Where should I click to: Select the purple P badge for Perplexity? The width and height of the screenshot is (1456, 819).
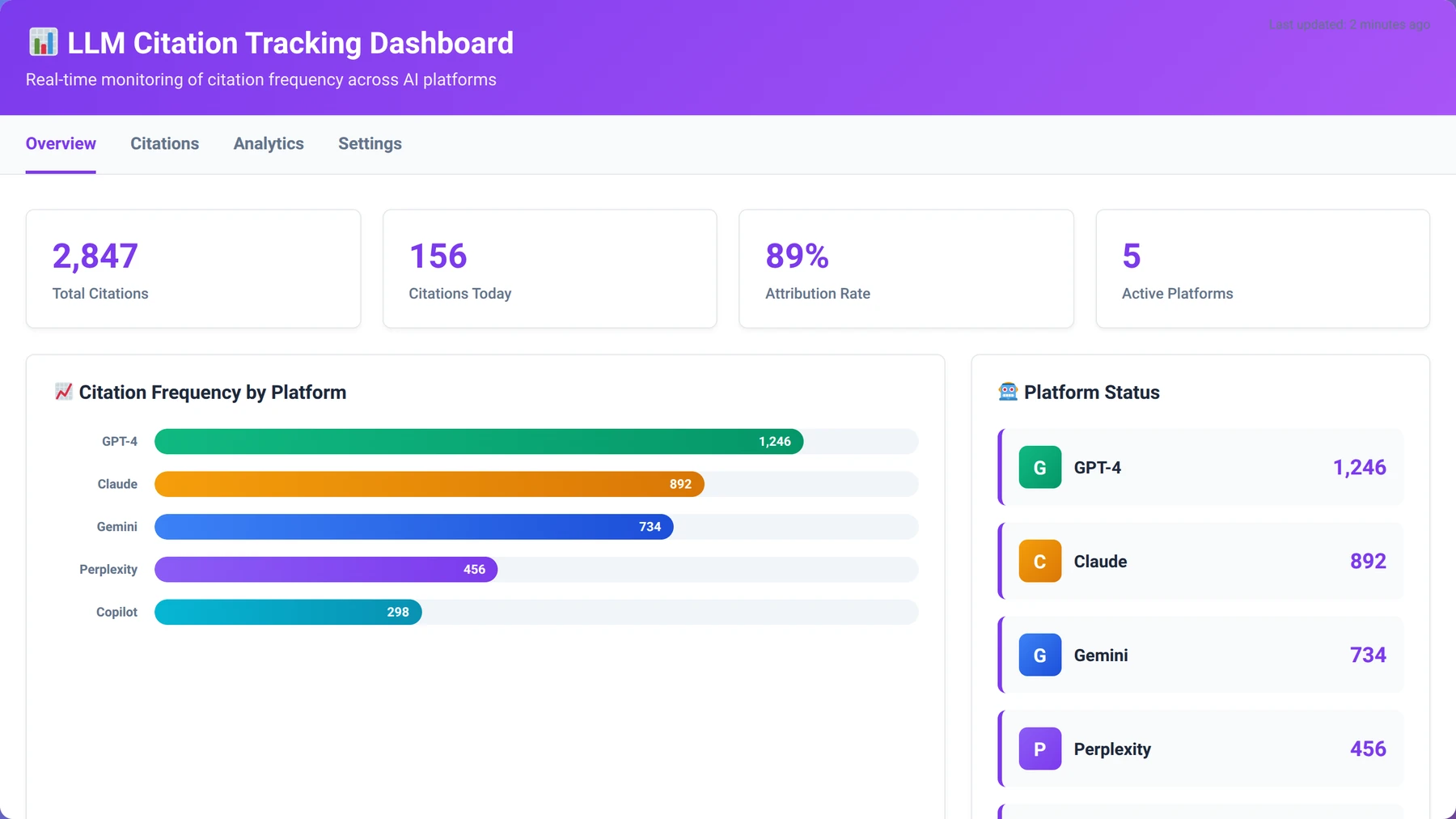click(x=1039, y=749)
